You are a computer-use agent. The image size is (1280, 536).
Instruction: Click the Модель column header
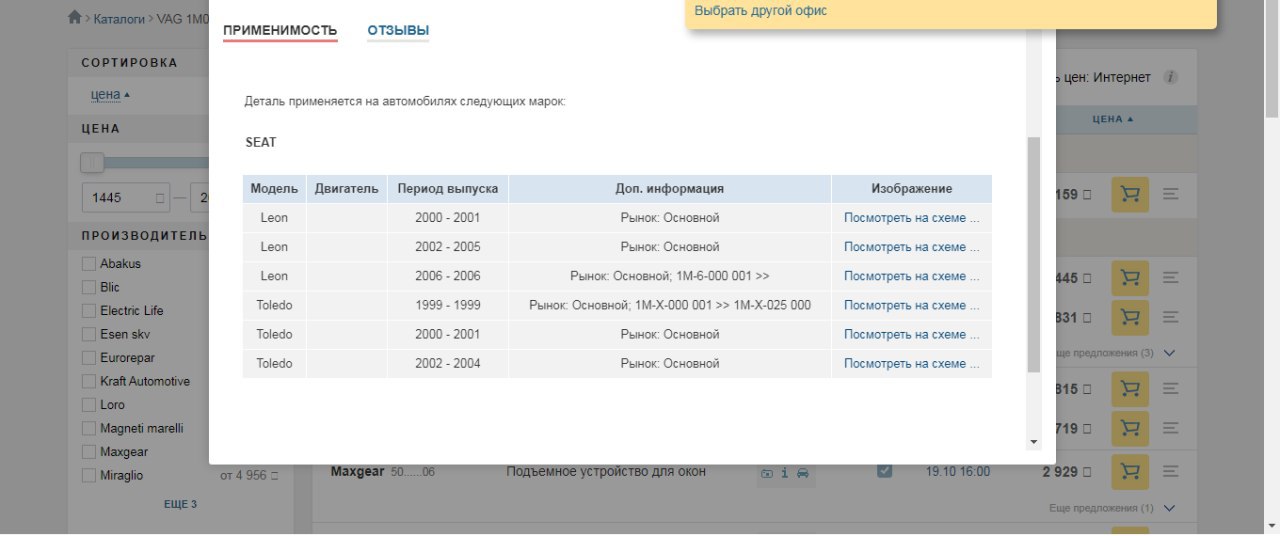[x=274, y=189]
